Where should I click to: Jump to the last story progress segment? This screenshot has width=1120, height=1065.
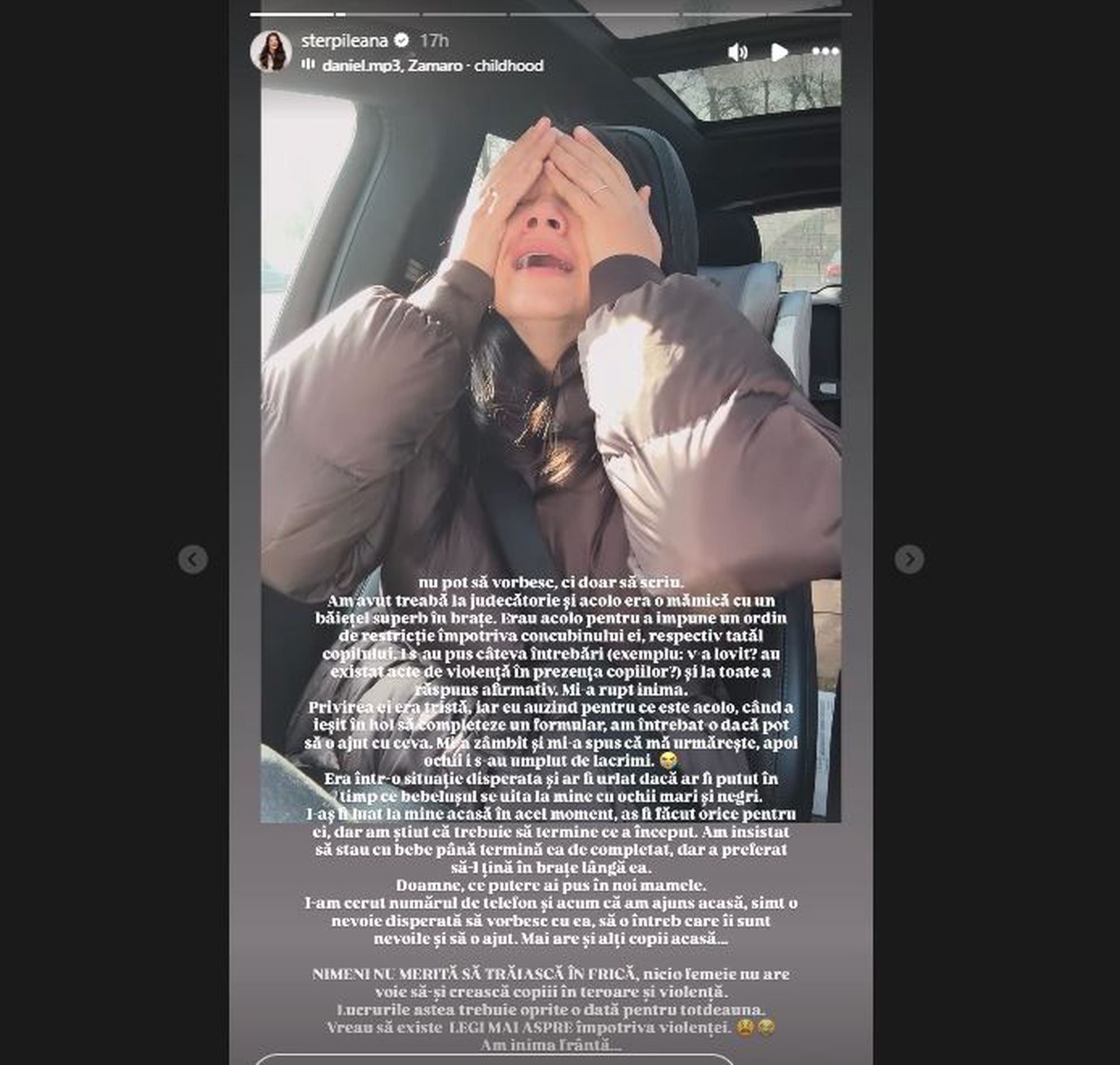coord(809,14)
